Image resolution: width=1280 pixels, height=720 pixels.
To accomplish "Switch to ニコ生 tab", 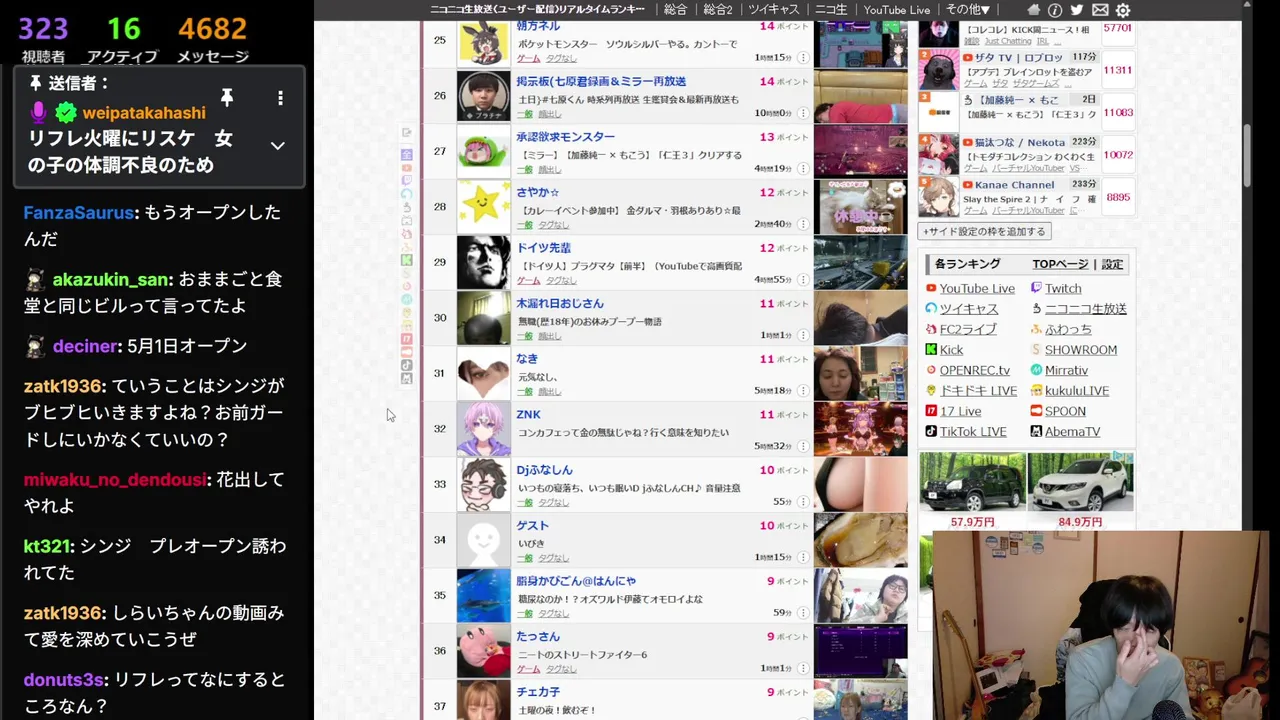I will point(831,10).
